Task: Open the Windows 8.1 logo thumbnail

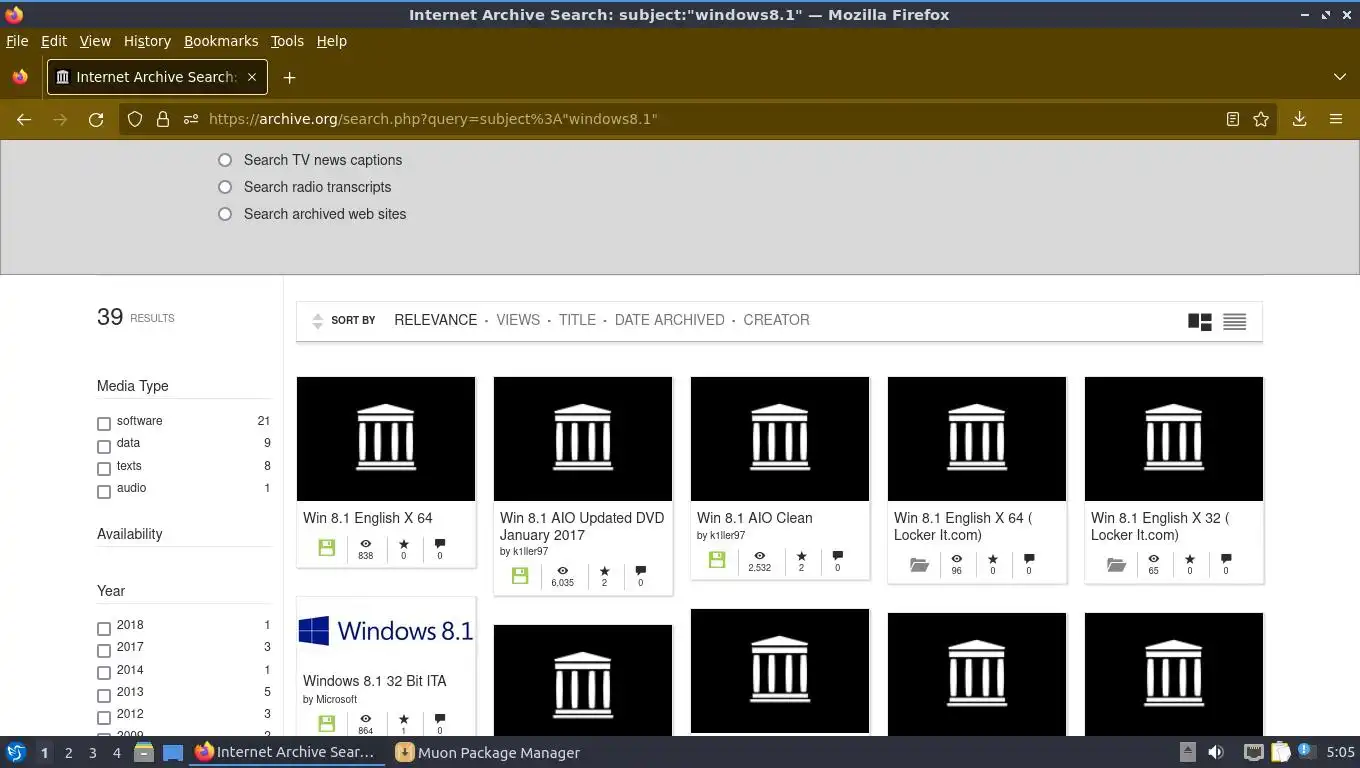Action: coord(386,631)
